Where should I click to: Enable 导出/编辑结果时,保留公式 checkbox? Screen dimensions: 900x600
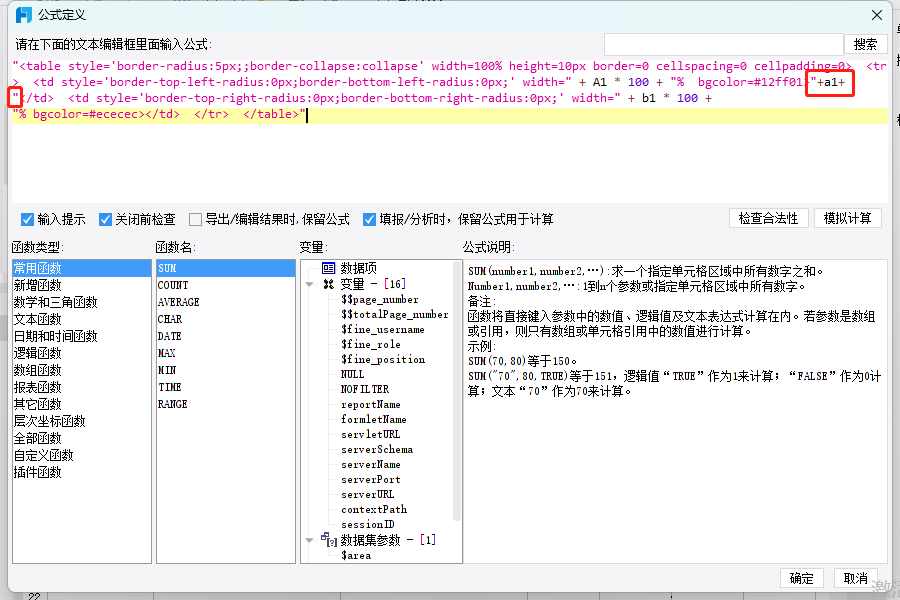[196, 219]
